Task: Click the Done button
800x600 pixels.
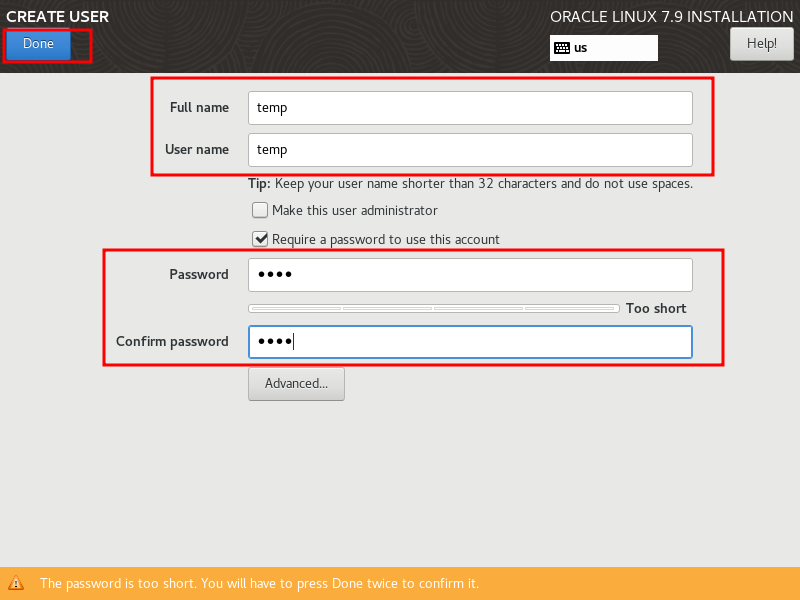Action: click(38, 44)
